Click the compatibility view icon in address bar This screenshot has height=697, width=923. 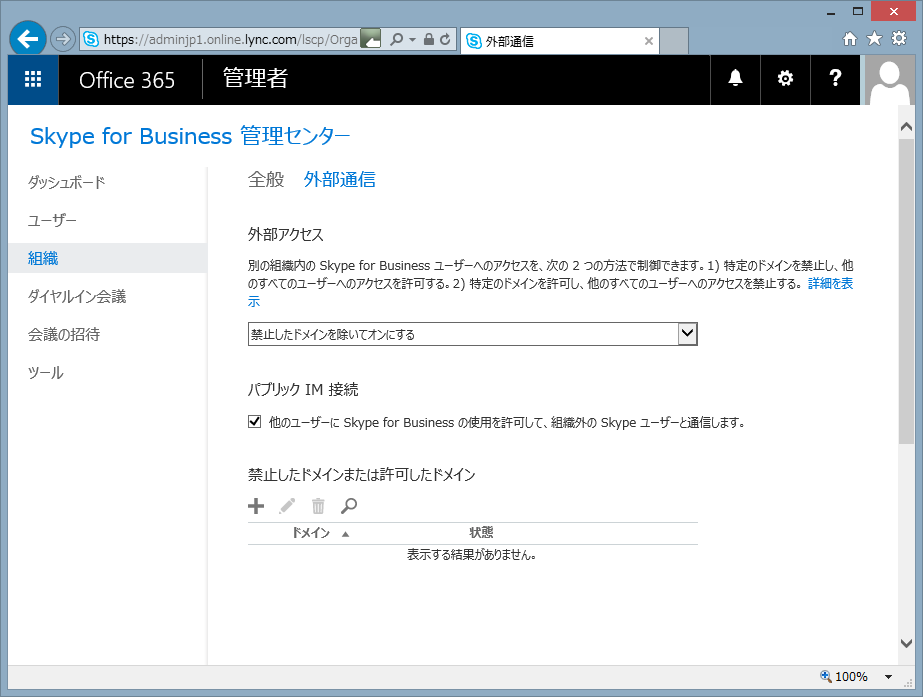click(370, 39)
